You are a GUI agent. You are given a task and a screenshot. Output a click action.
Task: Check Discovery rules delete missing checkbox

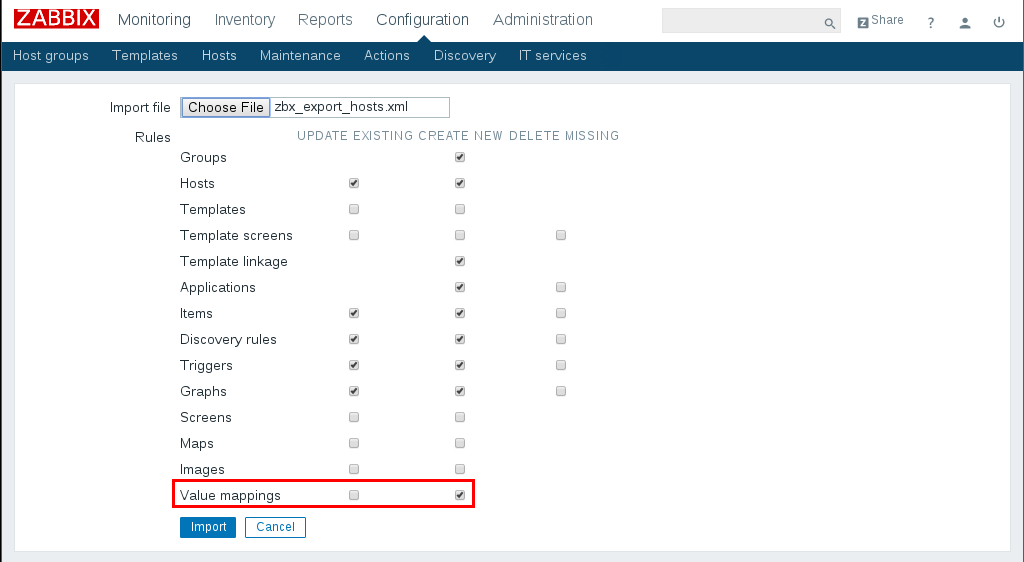point(561,339)
